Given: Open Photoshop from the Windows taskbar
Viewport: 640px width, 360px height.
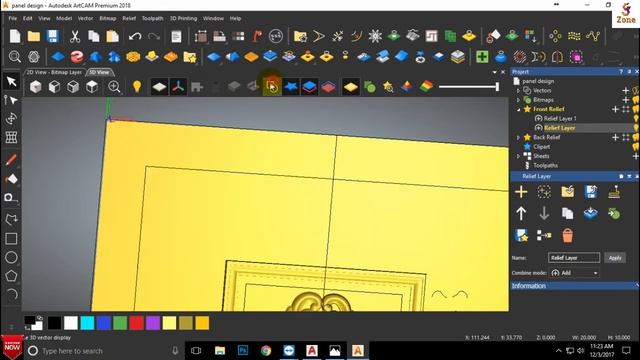Looking at the screenshot, I should click(x=243, y=351).
